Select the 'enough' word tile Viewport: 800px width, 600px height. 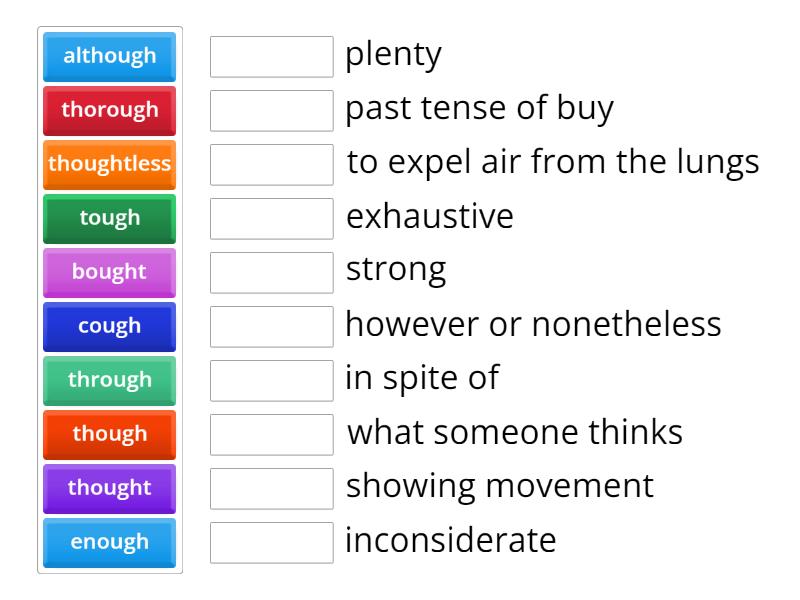pyautogui.click(x=109, y=542)
